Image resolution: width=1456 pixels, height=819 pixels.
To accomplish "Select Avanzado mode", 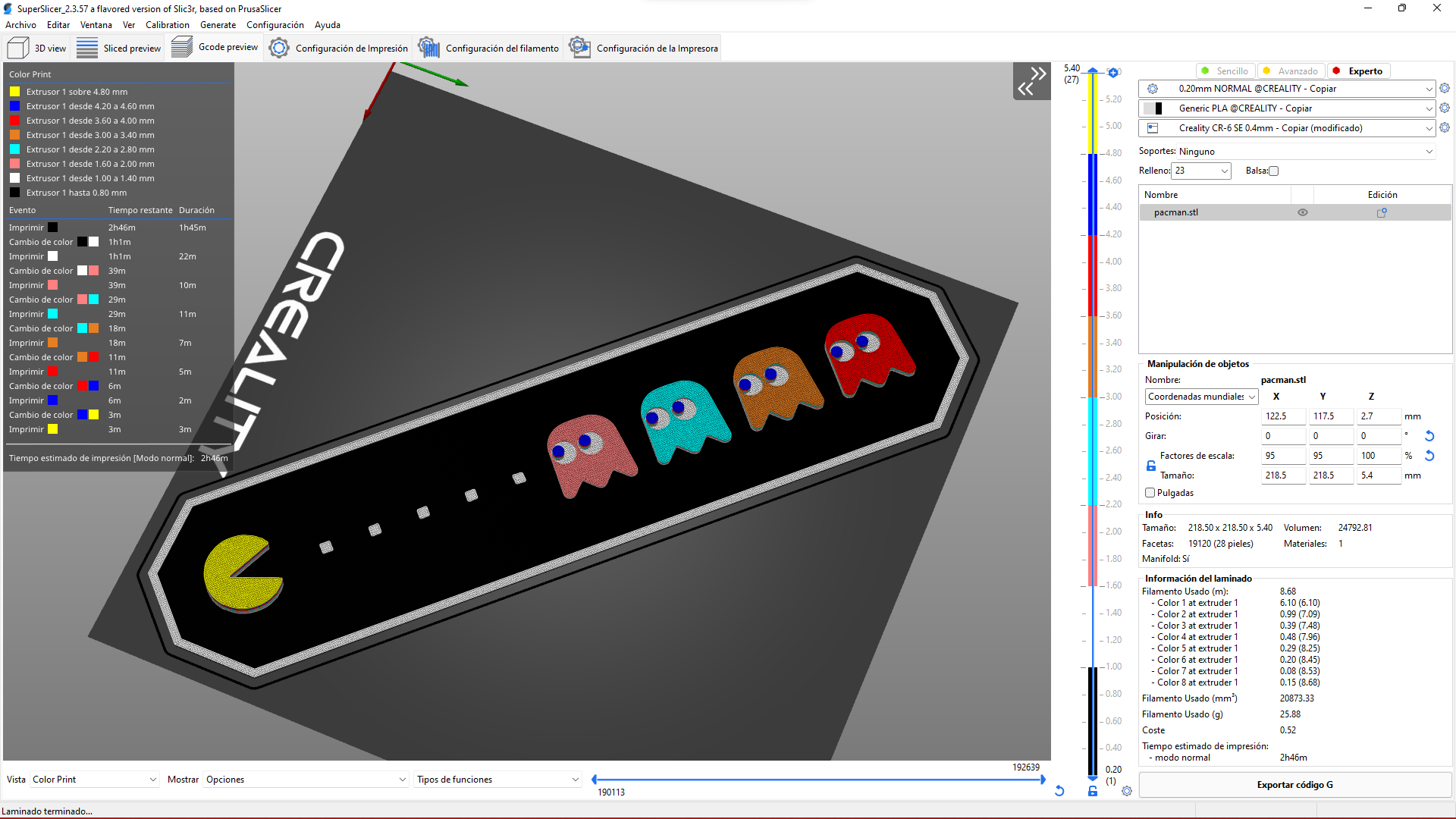I will coord(1291,71).
